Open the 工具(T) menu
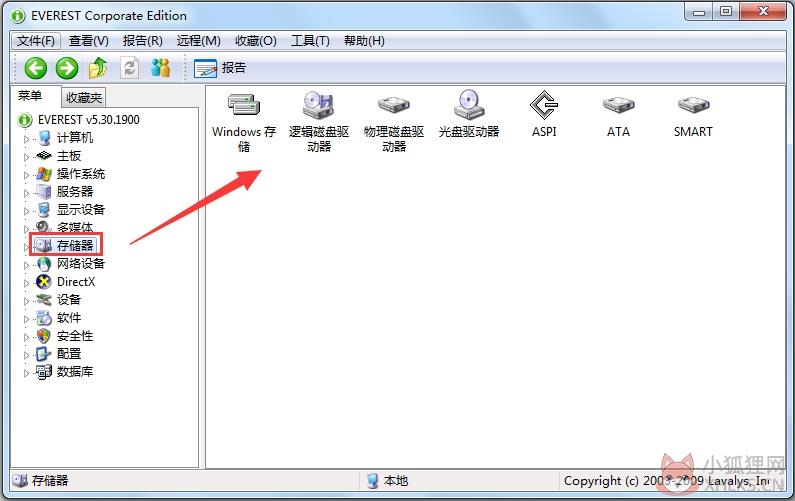 tap(310, 41)
